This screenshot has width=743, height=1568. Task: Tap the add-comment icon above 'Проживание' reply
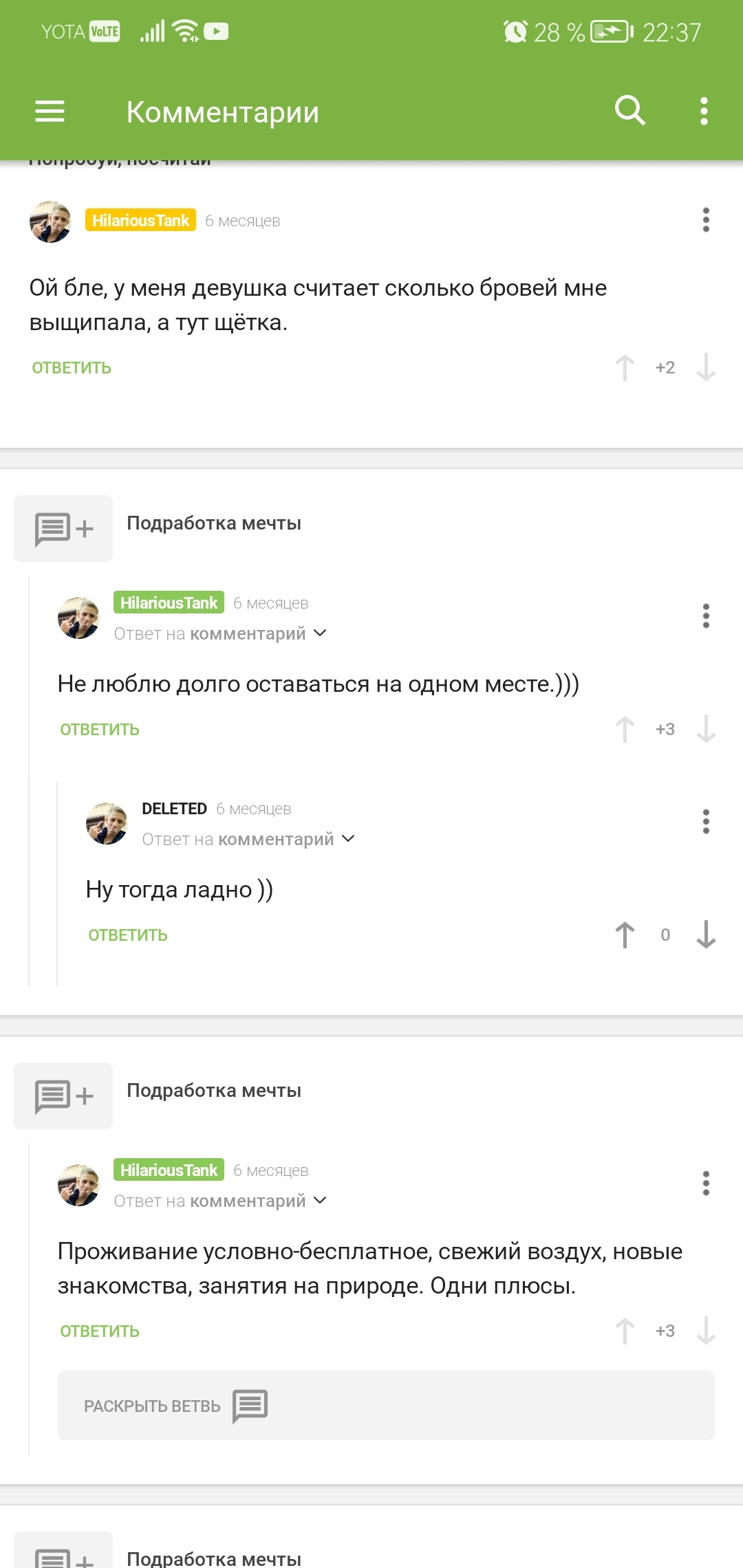[x=63, y=1096]
